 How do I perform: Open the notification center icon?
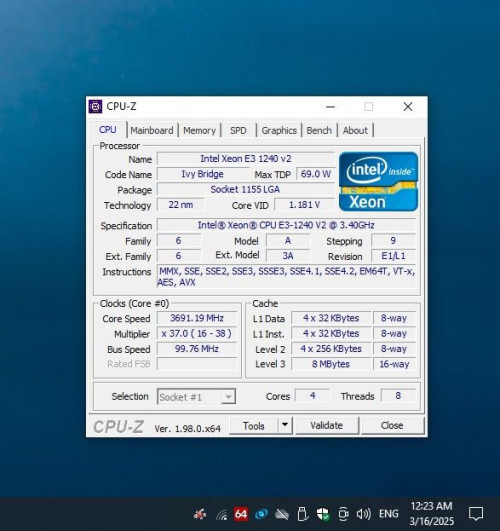point(476,514)
